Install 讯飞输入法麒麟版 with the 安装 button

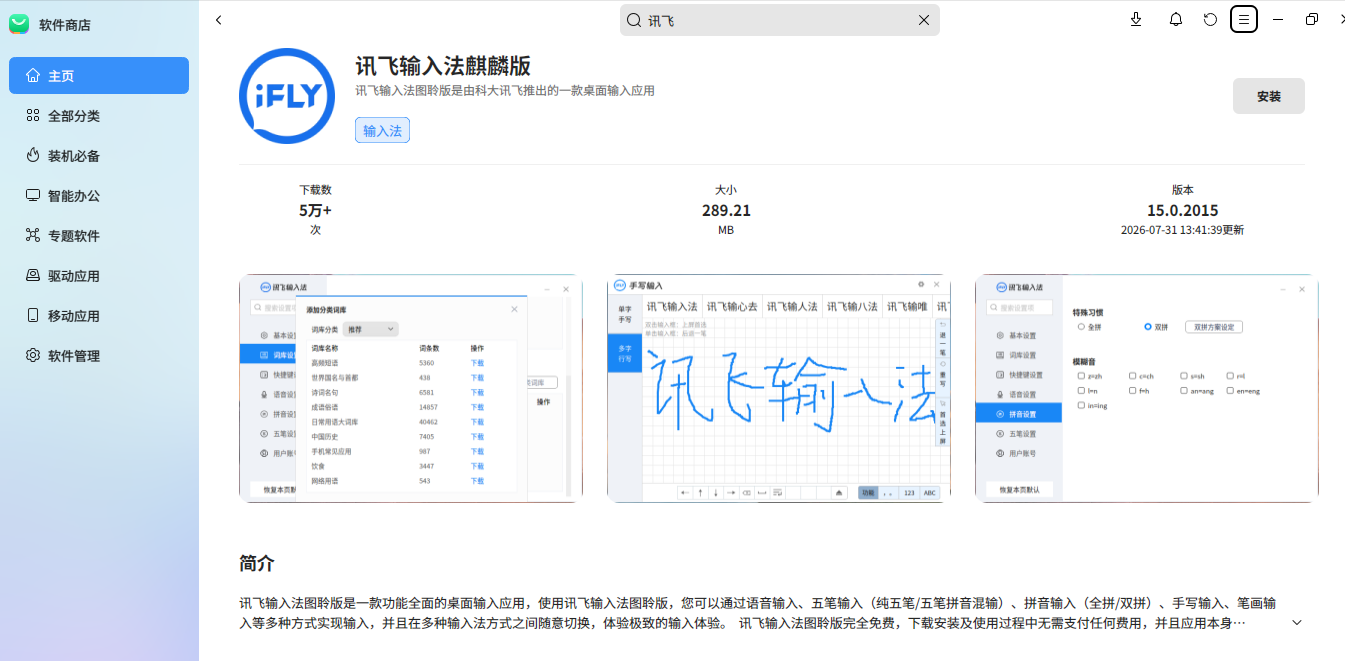click(1268, 96)
